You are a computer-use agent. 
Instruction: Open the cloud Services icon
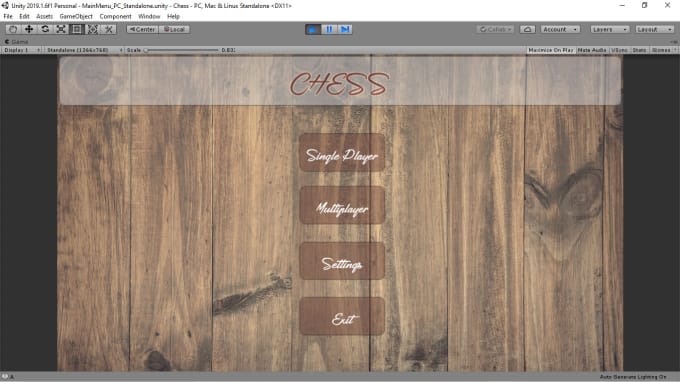point(527,29)
